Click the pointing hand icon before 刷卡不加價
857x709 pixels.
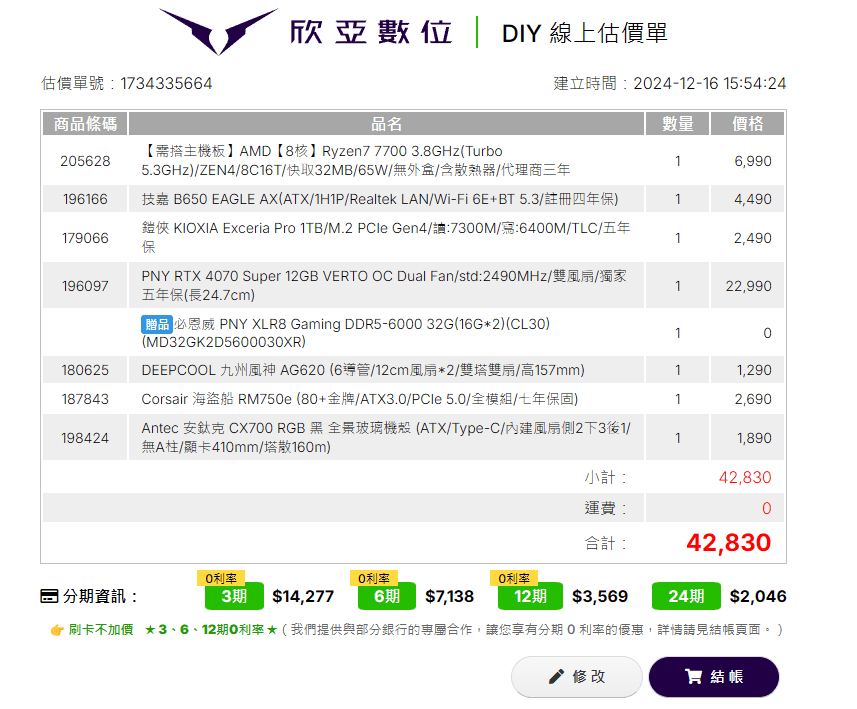pos(57,630)
